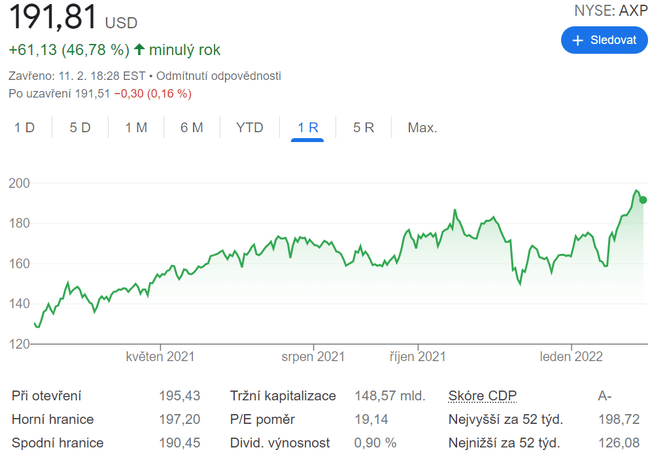Choose the Max. time range tab

click(422, 127)
